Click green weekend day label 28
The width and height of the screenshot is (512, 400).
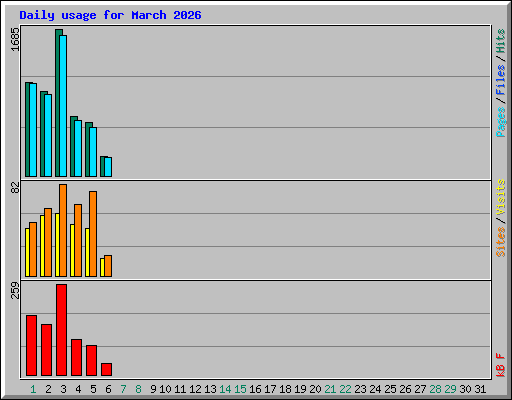pyautogui.click(x=435, y=389)
